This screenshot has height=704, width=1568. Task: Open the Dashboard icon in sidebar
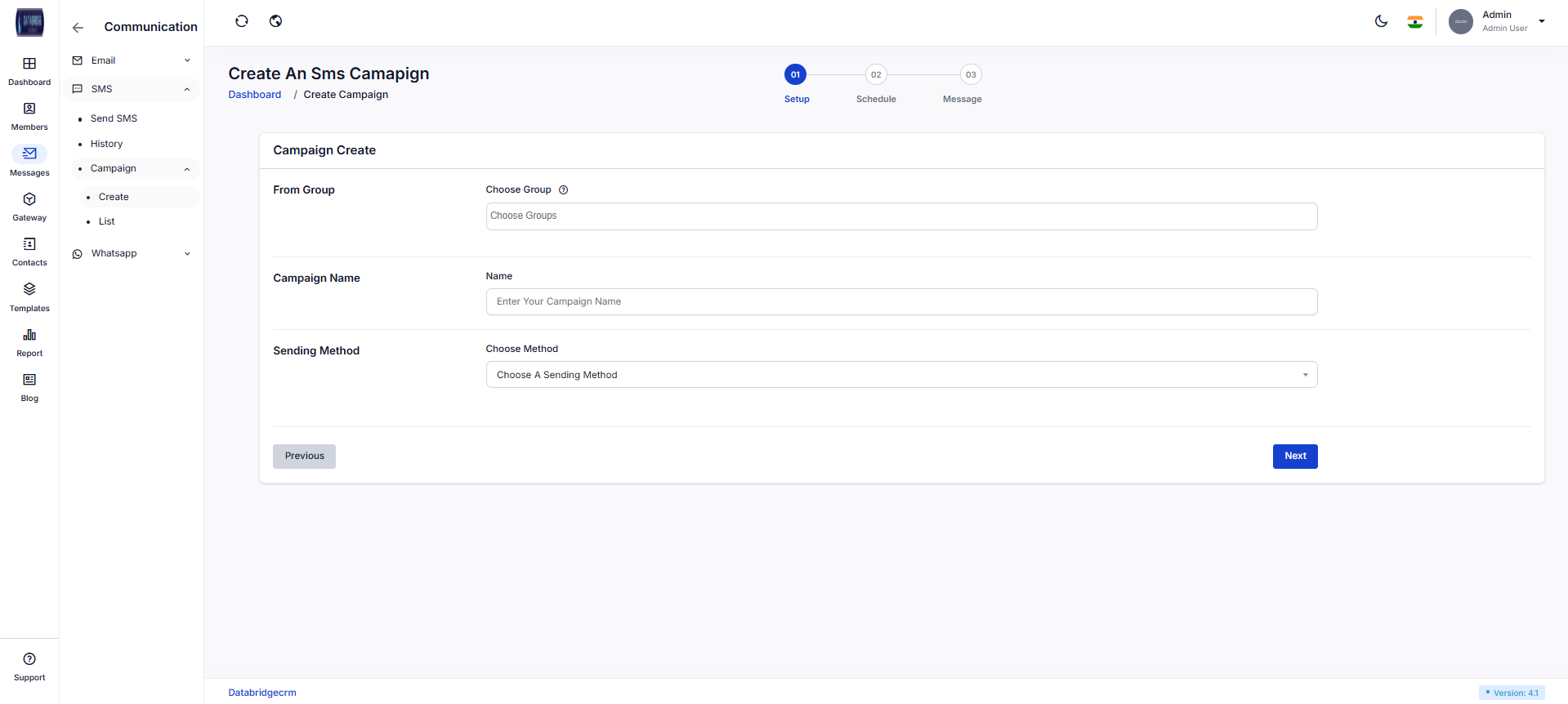pyautogui.click(x=29, y=64)
